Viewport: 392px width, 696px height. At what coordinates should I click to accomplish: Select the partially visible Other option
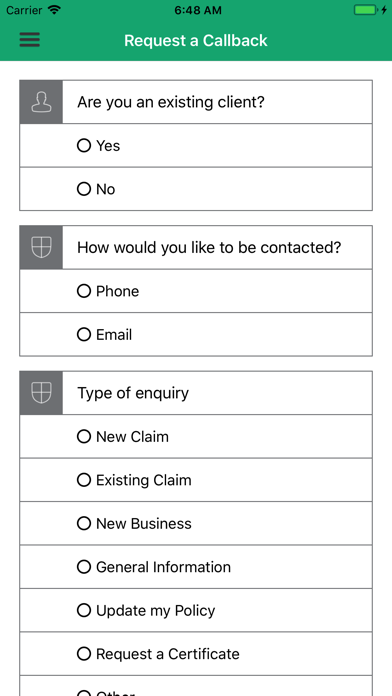196,686
